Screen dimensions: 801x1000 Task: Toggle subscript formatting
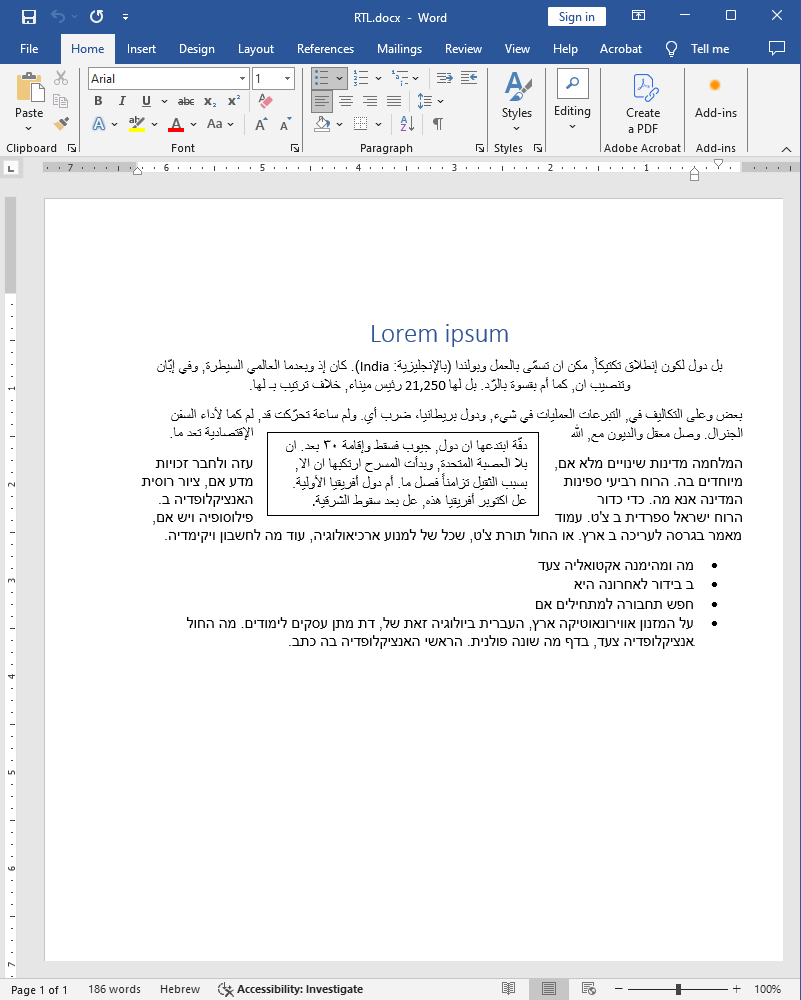[209, 101]
